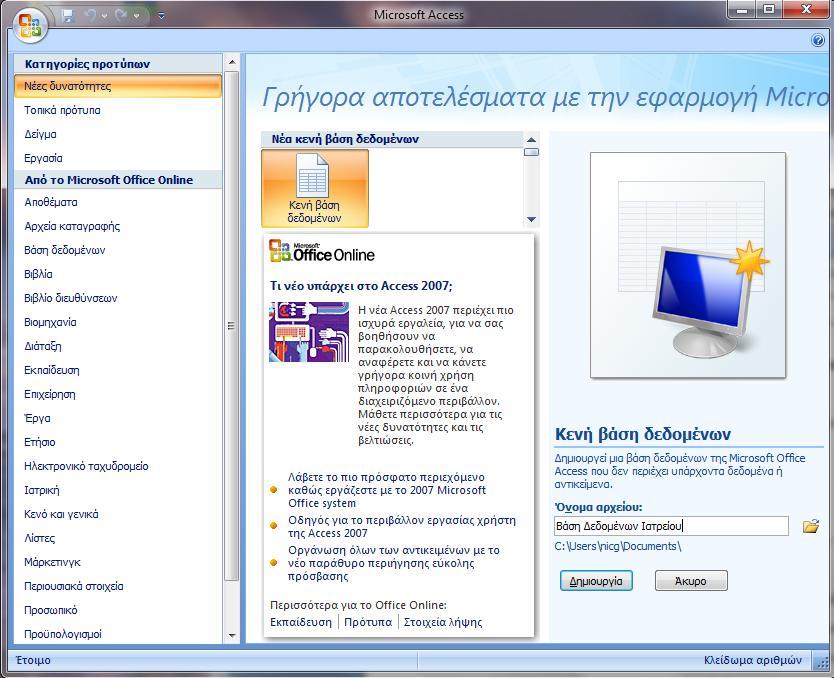Viewport: 834px width, 678px height.
Task: Select Αποθέματα online category
Action: click(118, 202)
